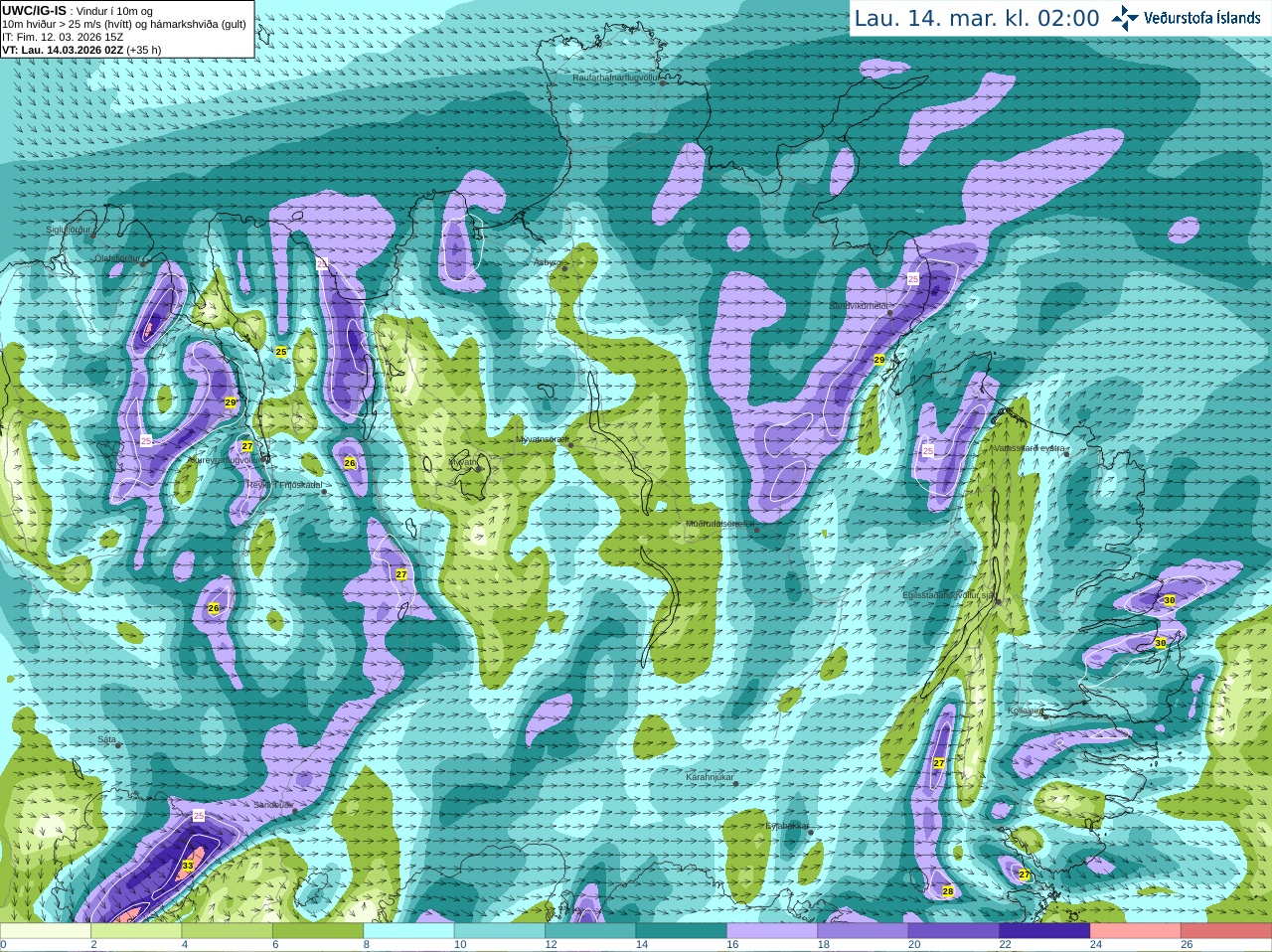Click the 6–8 m/s legend color swatch
Image resolution: width=1272 pixels, height=952 pixels.
point(318,931)
